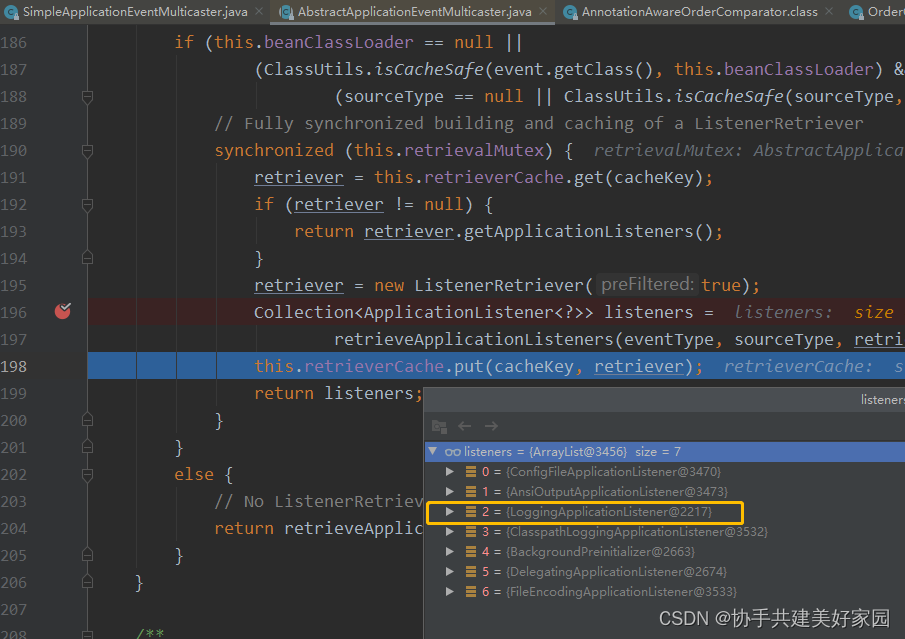This screenshot has height=639, width=905.
Task: Click fold end marker at line 206
Action: 87,582
